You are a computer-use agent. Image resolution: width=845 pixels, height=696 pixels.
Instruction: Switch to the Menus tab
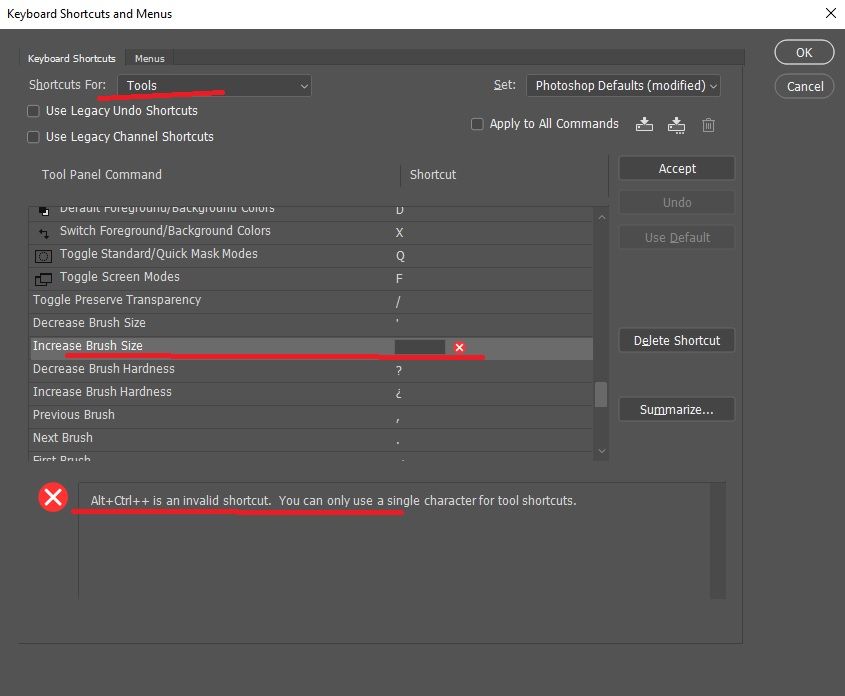click(149, 58)
